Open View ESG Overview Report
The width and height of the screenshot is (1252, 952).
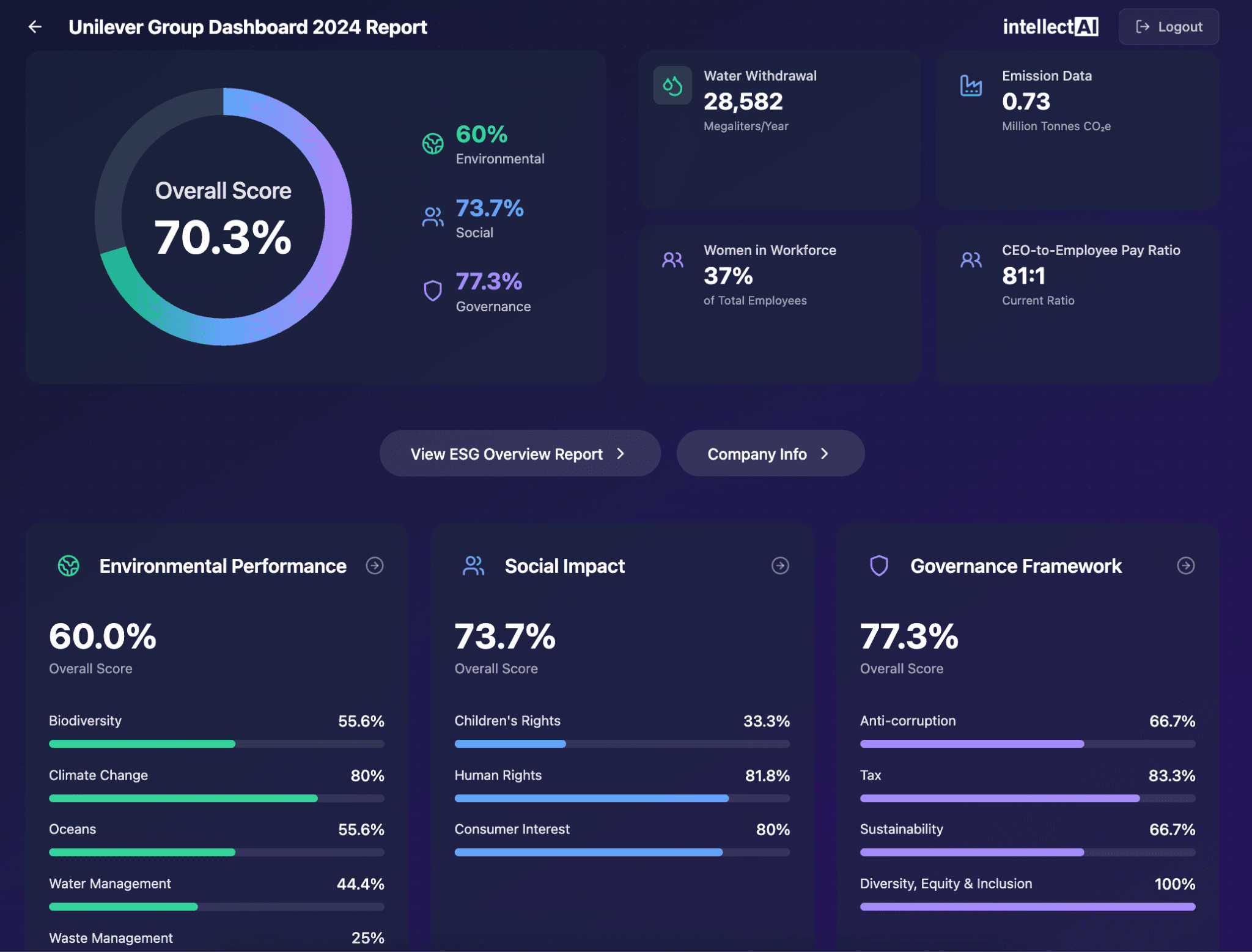(x=520, y=454)
